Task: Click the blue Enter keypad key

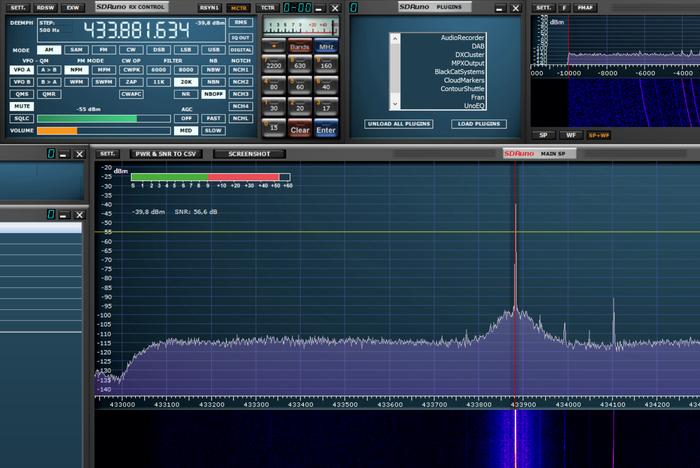Action: (326, 129)
